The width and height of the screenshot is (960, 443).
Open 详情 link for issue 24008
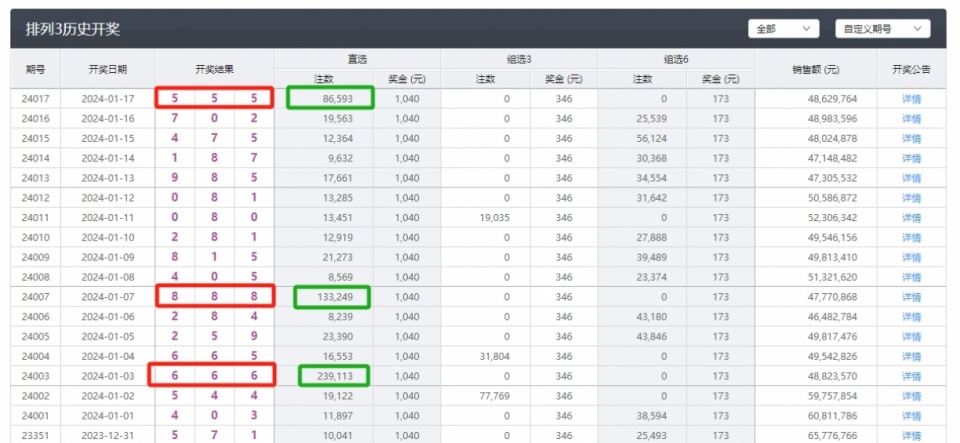click(911, 278)
